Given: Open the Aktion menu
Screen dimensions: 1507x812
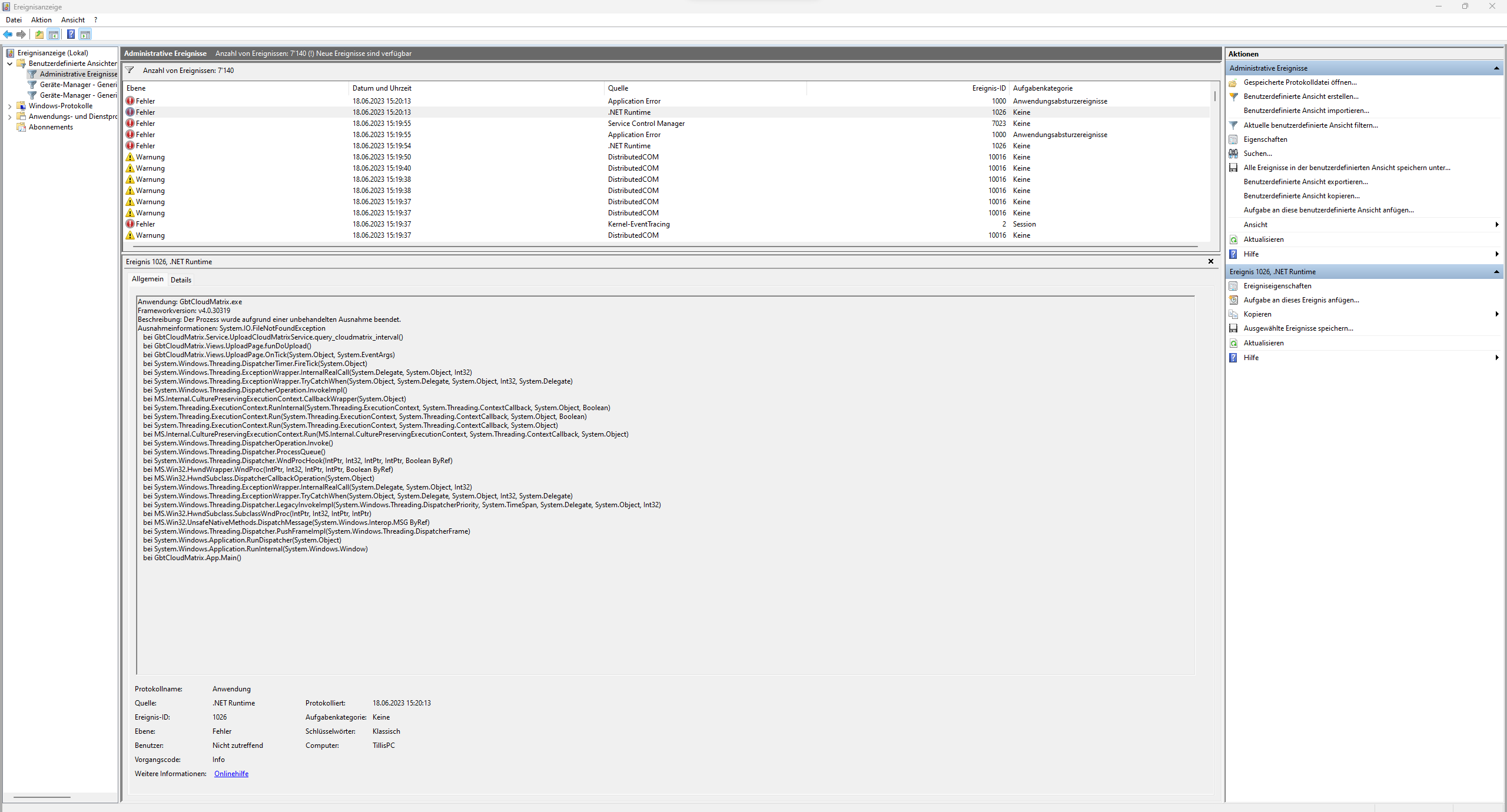Looking at the screenshot, I should tap(41, 20).
